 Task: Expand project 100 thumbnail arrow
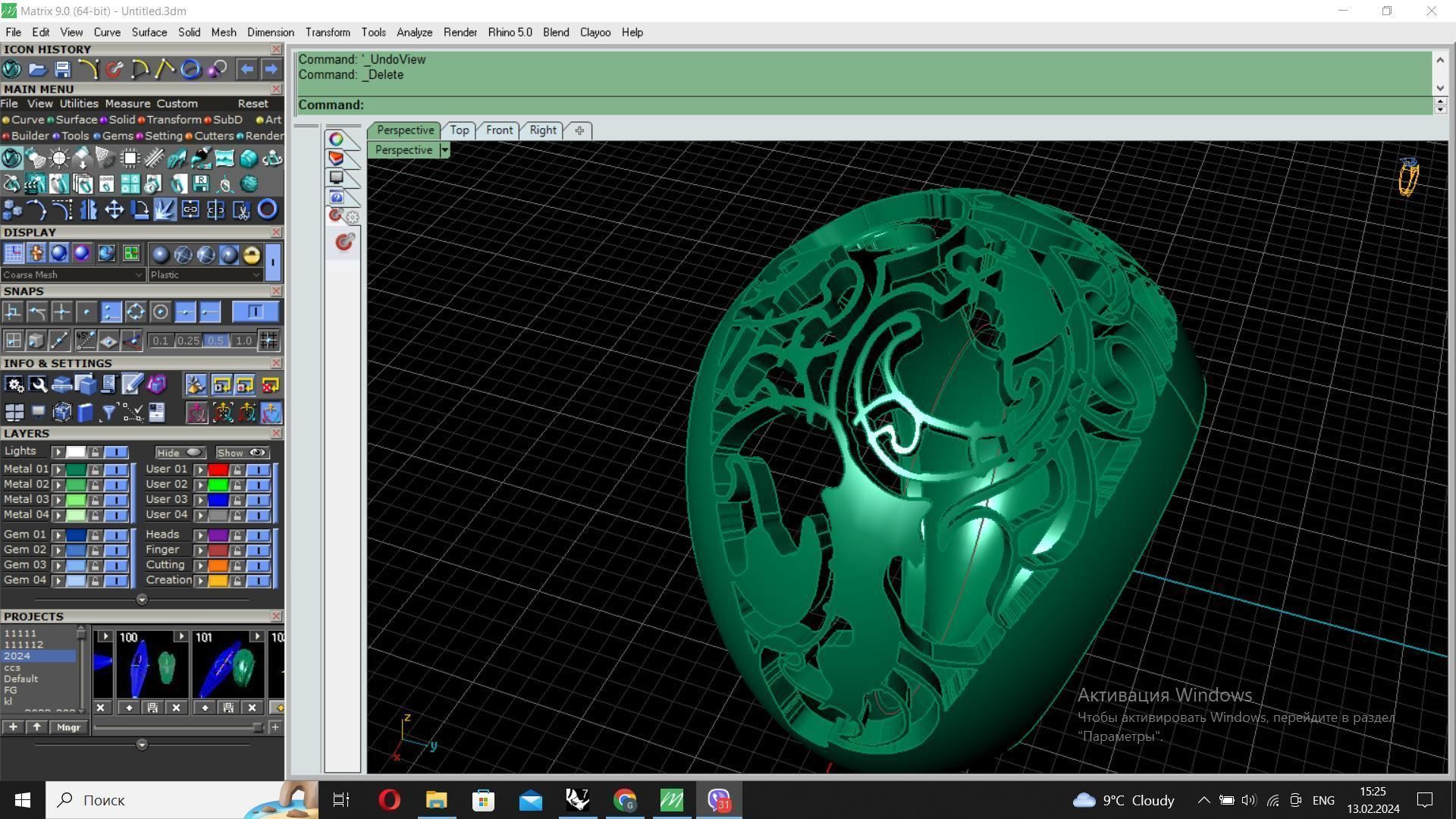pos(180,636)
